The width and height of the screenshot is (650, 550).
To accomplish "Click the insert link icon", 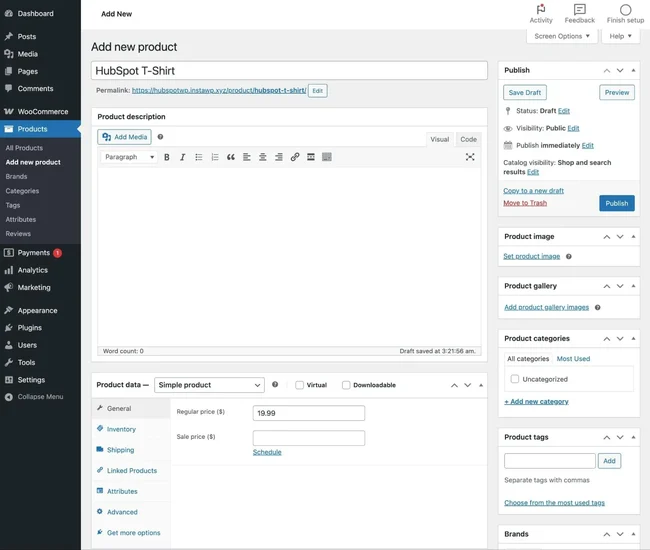I will click(295, 157).
